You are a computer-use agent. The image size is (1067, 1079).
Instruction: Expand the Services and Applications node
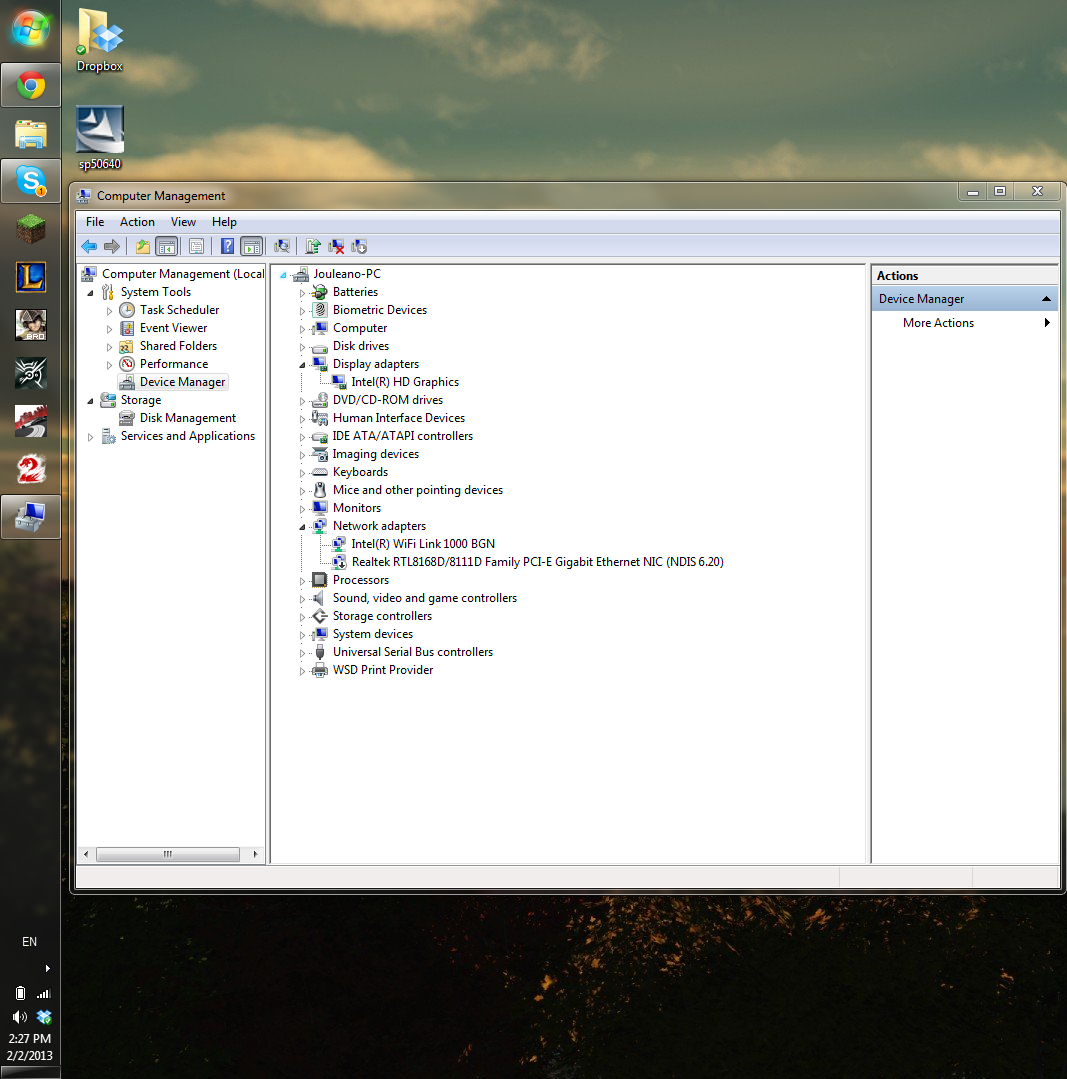click(91, 437)
